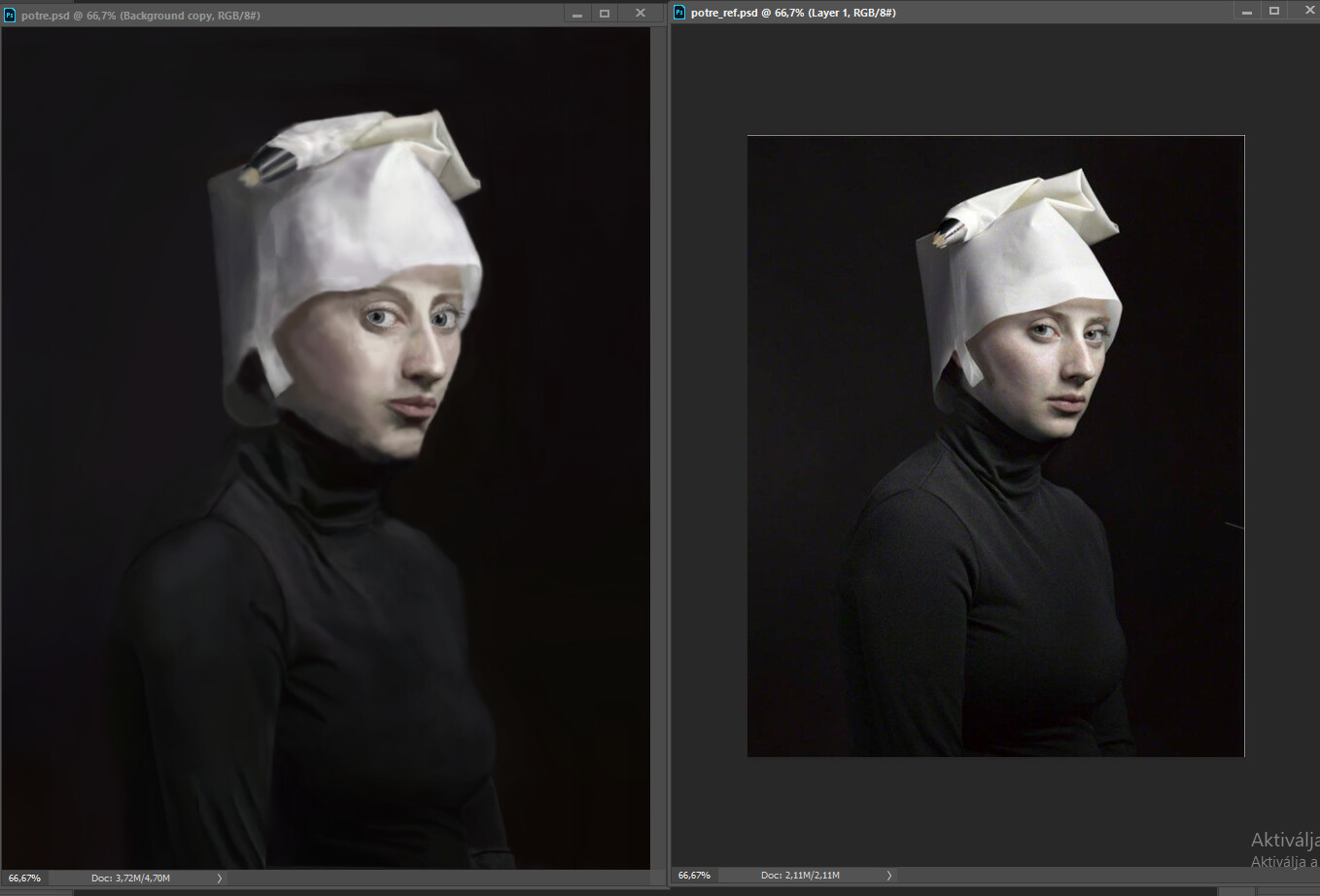This screenshot has height=896, width=1320.
Task: Maximize the potre_ref.psd document window
Action: click(1274, 10)
